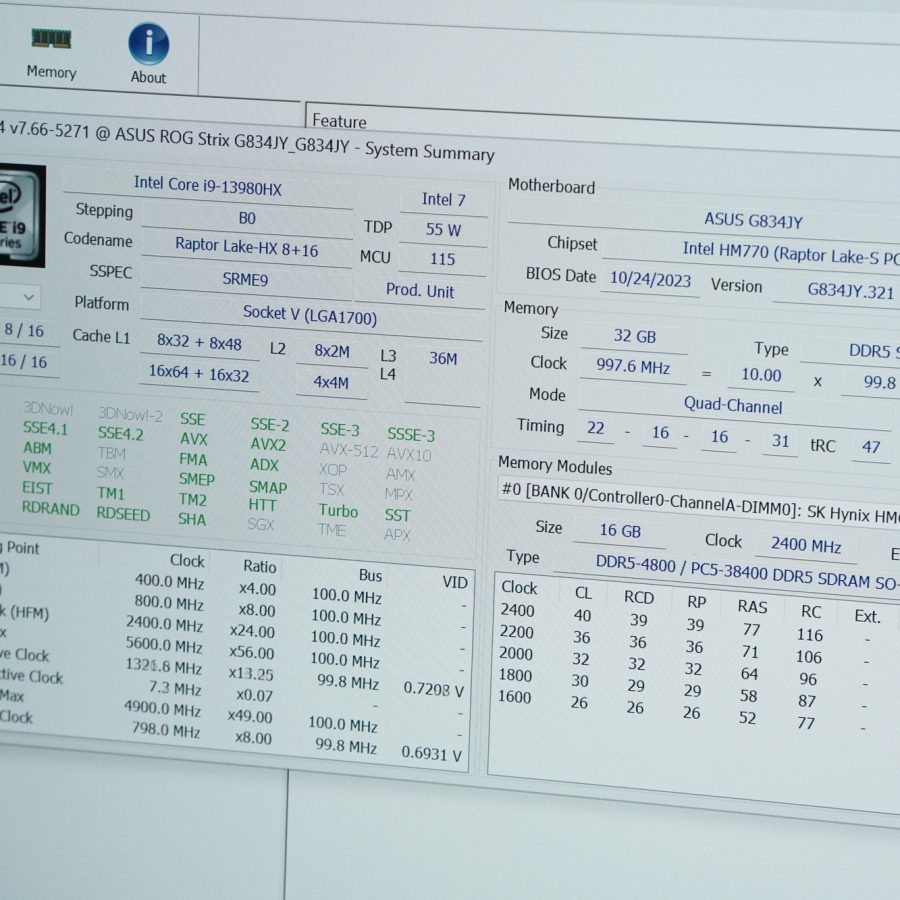Click BIOS Date value 10/24/2023

coord(650,280)
